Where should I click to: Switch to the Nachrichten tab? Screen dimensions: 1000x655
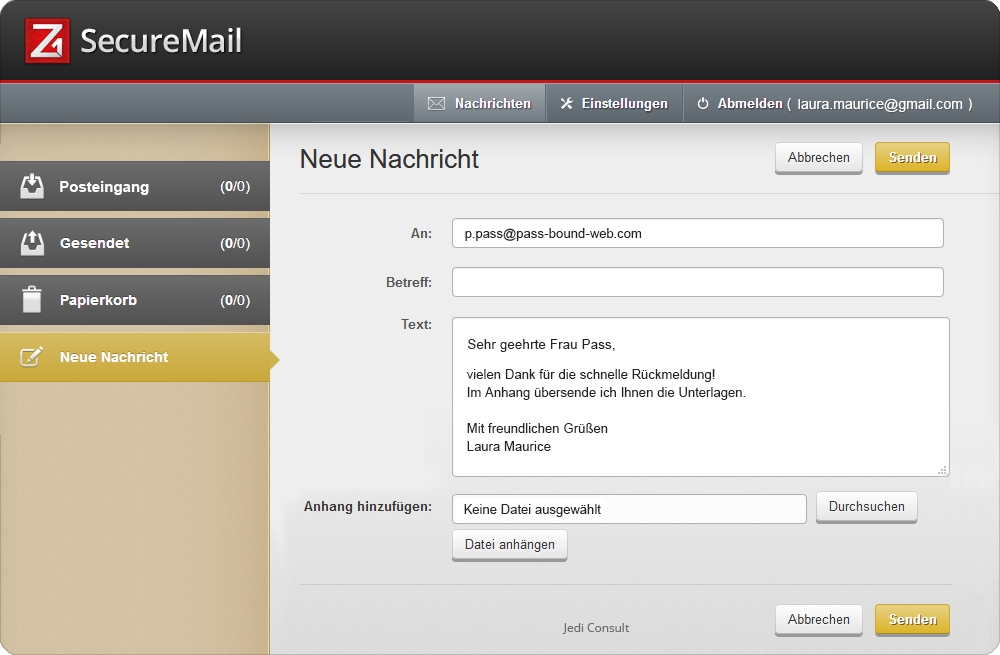[x=480, y=103]
